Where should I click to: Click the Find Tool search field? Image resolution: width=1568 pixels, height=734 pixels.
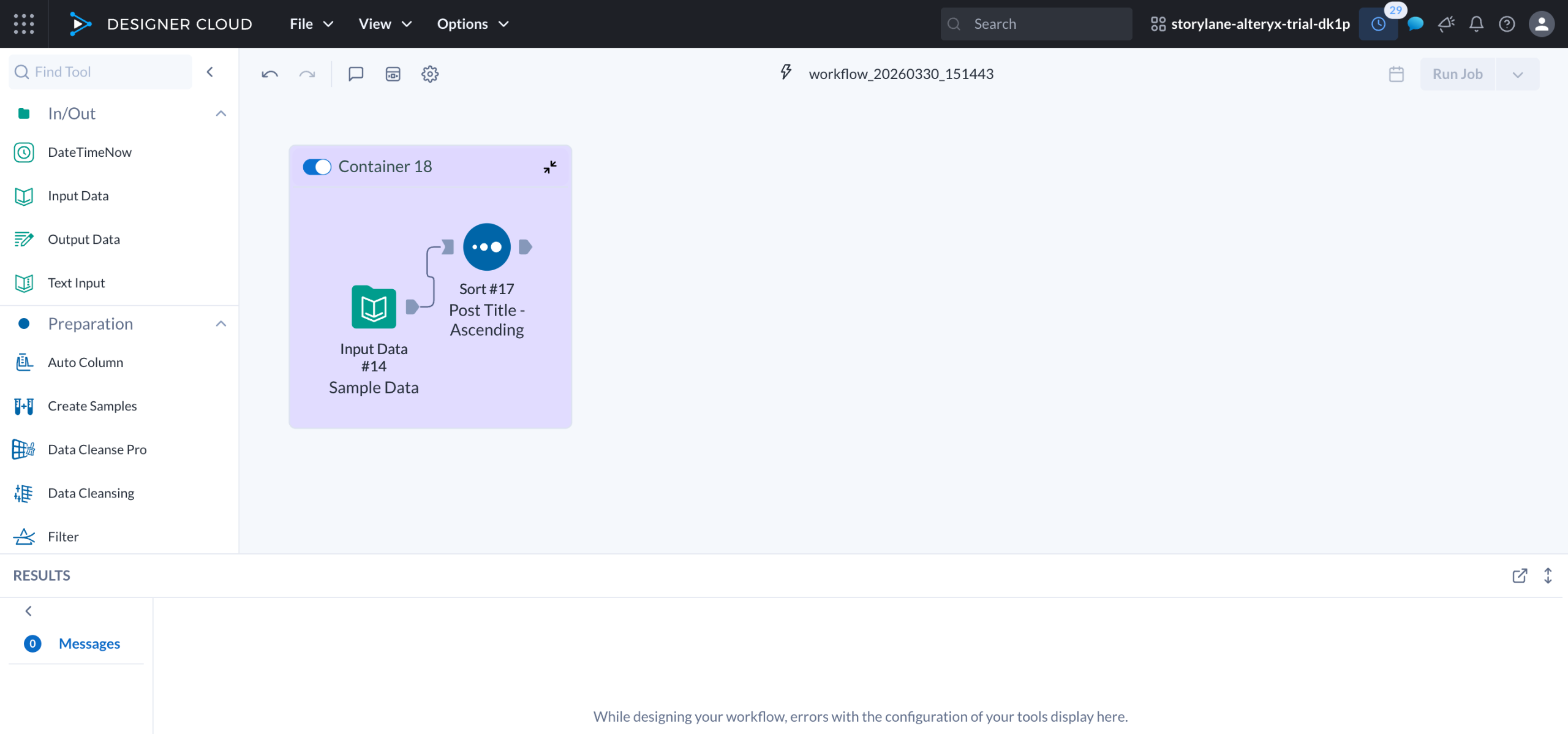(x=101, y=72)
